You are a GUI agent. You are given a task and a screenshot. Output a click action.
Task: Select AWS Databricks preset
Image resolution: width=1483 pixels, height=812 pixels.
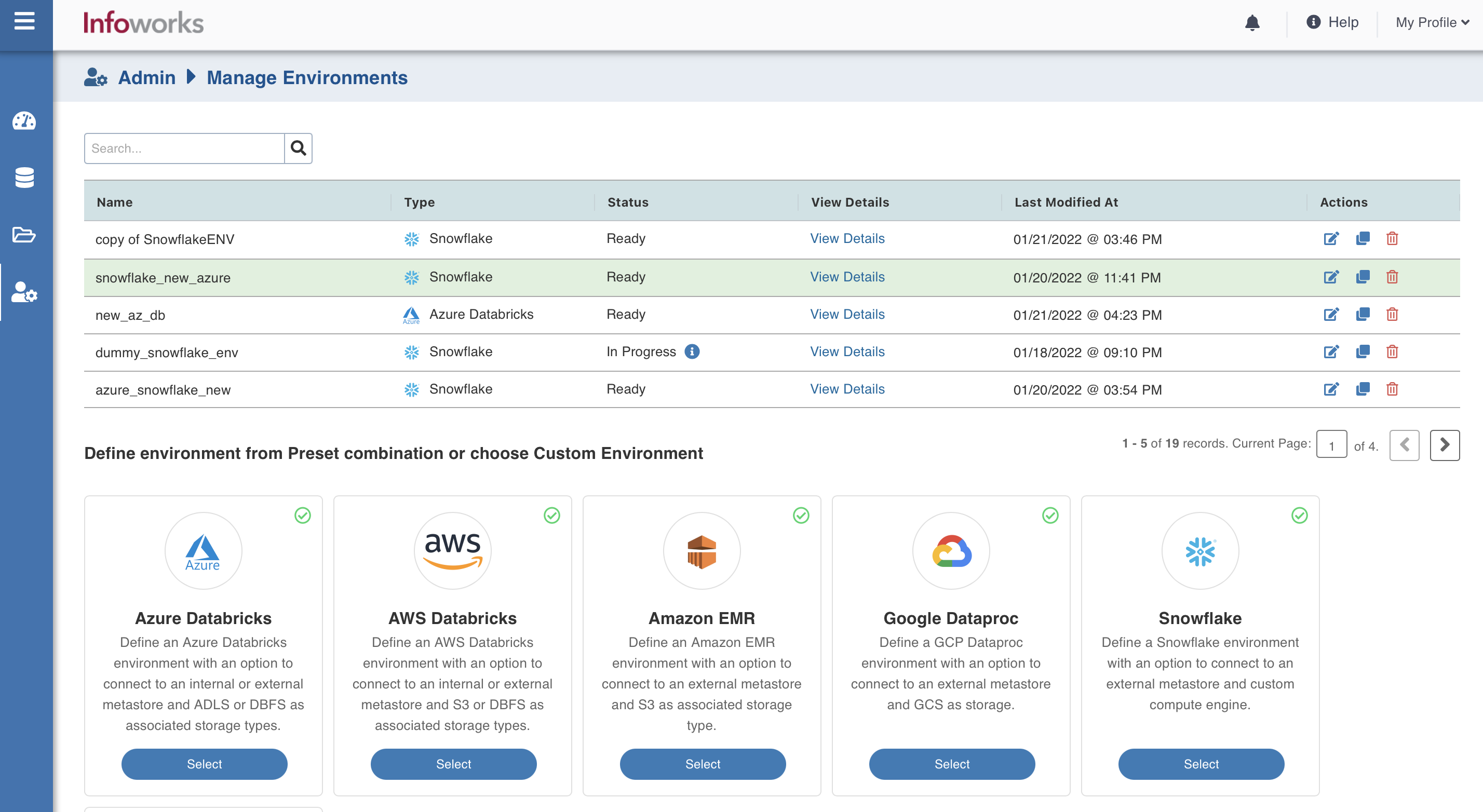tap(454, 764)
